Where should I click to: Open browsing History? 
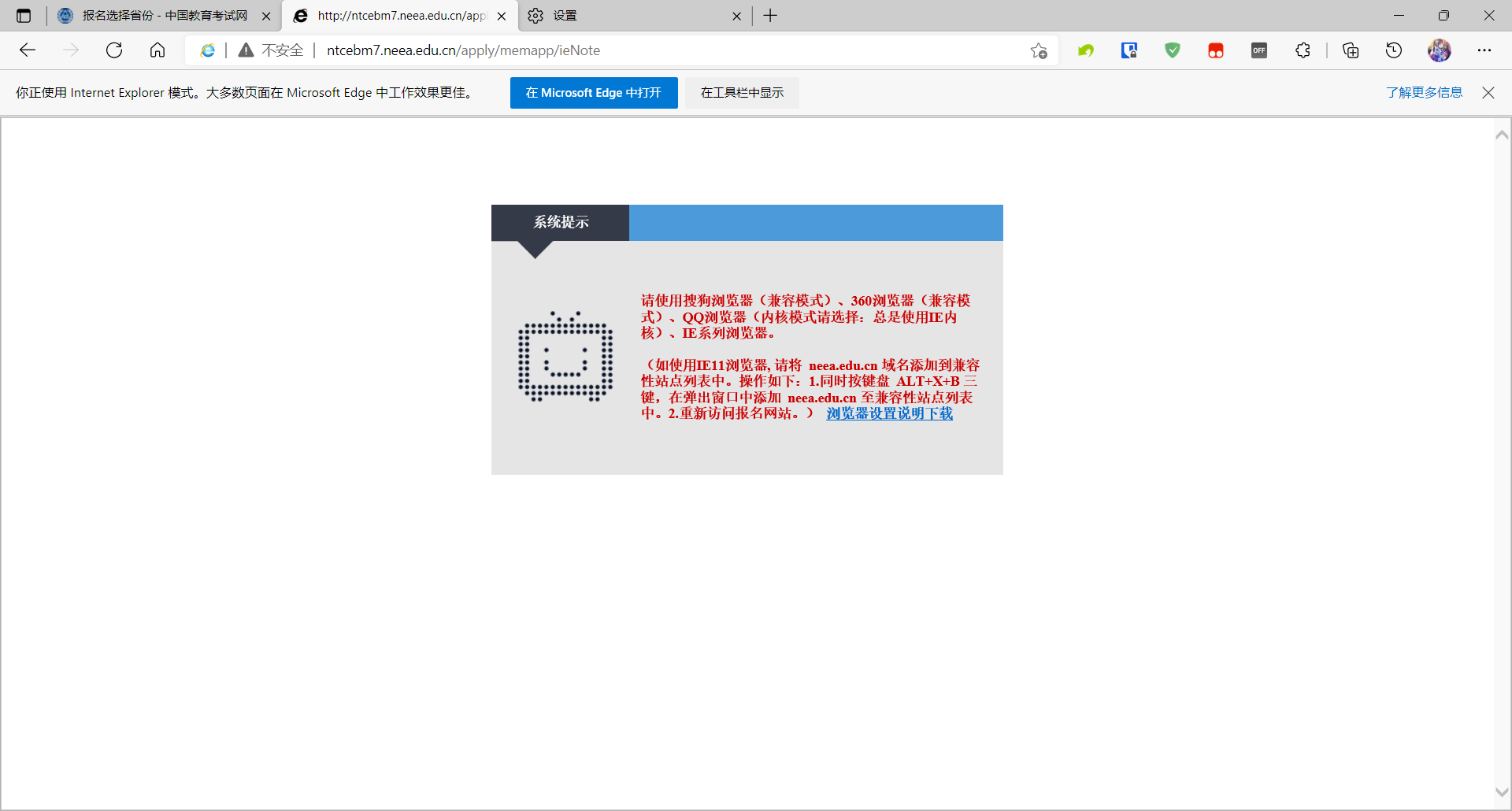pos(1394,50)
